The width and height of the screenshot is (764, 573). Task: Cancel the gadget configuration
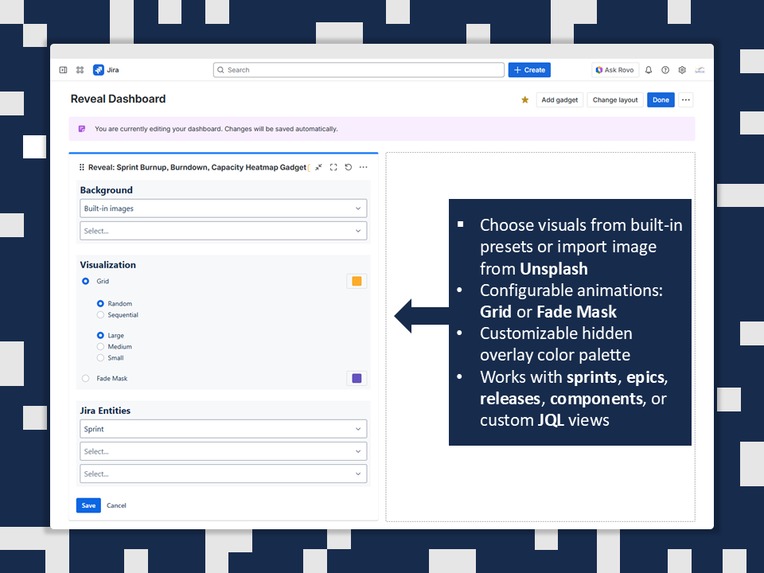(x=116, y=505)
